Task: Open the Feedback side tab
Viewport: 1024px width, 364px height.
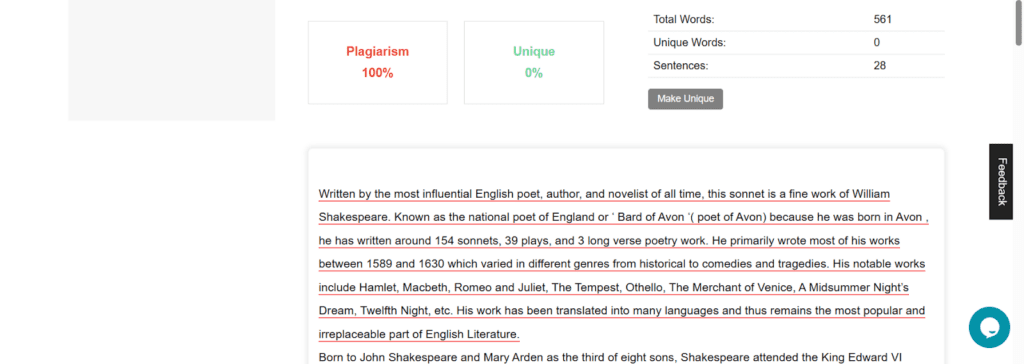Action: click(1000, 182)
